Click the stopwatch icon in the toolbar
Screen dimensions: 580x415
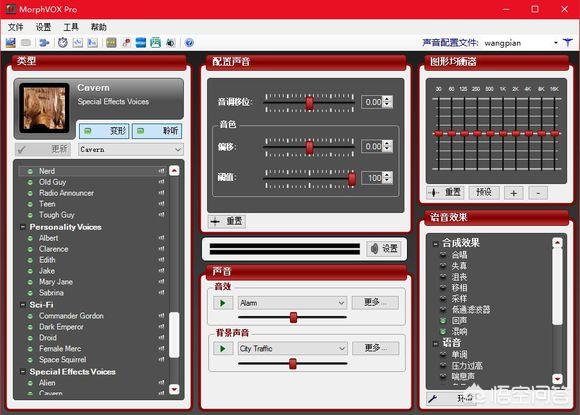pyautogui.click(x=63, y=43)
